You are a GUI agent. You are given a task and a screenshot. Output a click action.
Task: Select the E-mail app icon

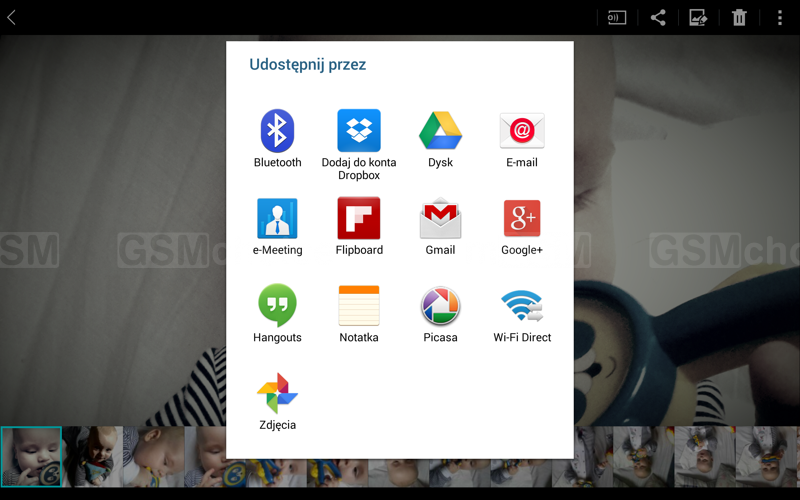coord(522,131)
